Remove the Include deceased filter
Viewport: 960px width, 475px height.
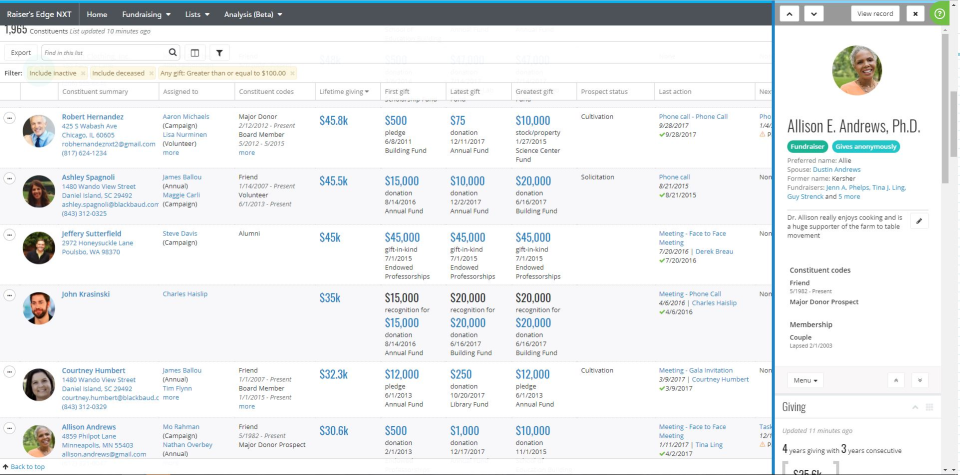[151, 73]
